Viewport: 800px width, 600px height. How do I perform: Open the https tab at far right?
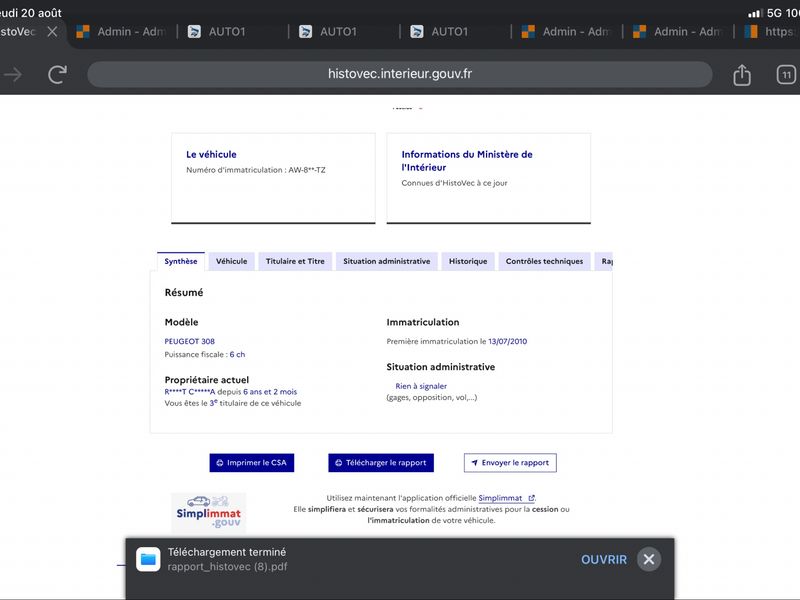(770, 32)
